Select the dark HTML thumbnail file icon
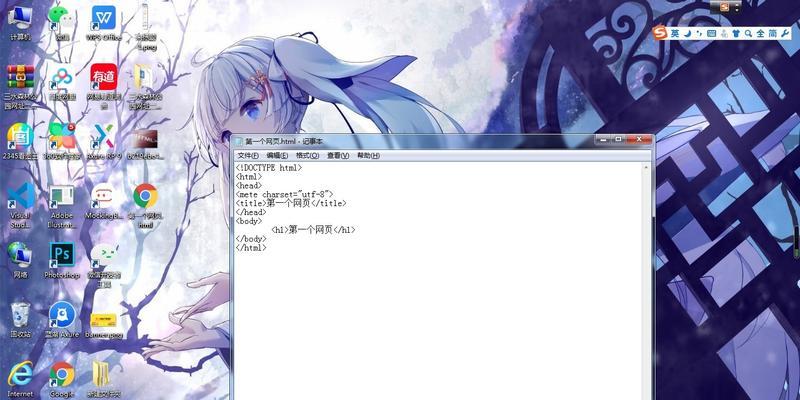The width and height of the screenshot is (800, 400). tap(145, 144)
